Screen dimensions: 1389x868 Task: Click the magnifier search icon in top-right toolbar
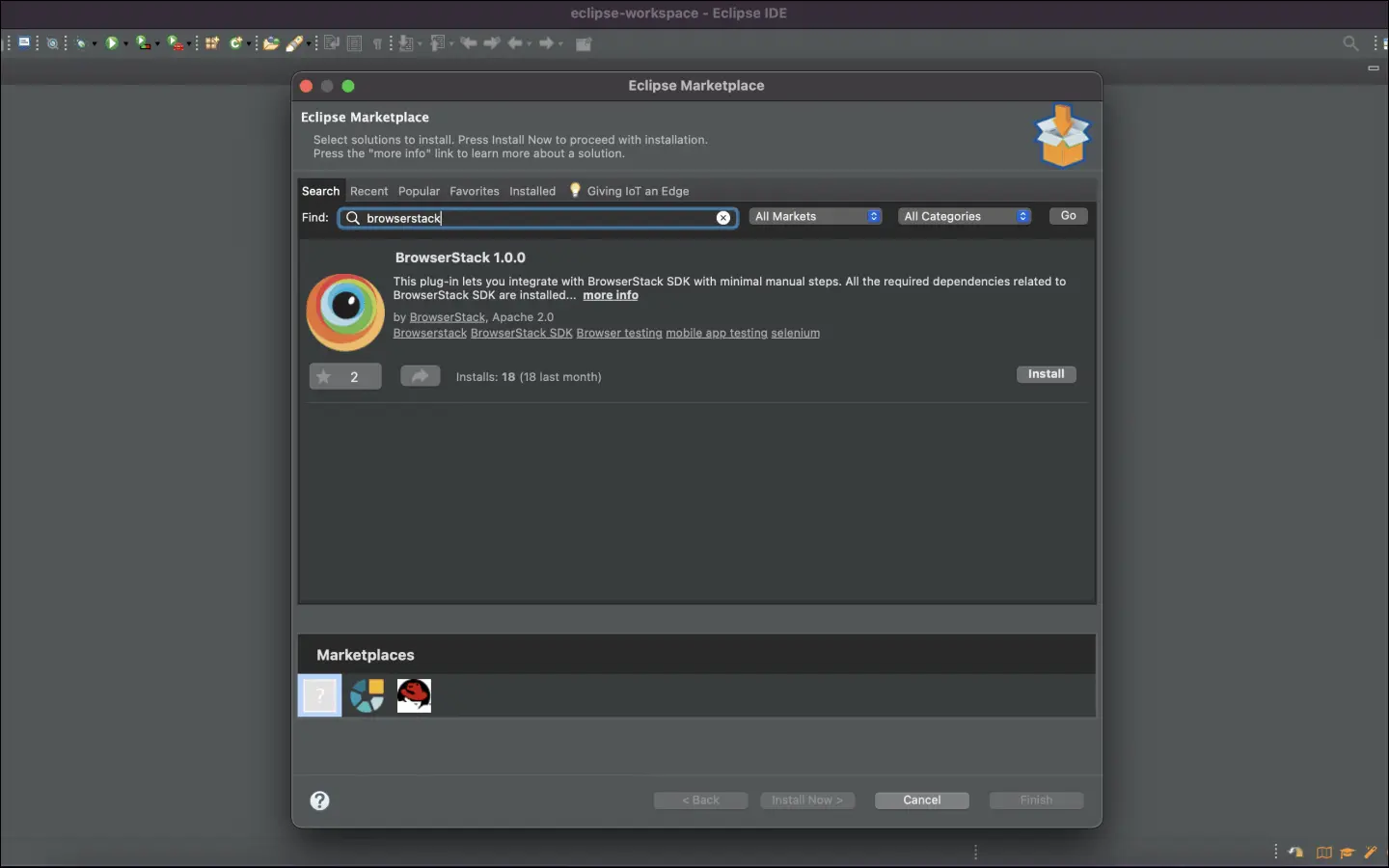click(x=1350, y=43)
